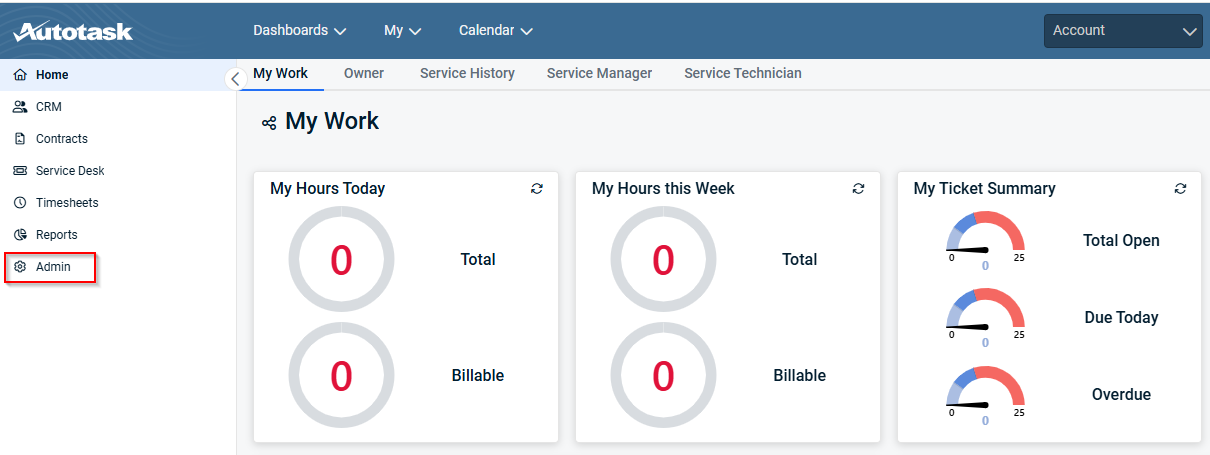Click the Service Desk ticket icon

click(20, 171)
